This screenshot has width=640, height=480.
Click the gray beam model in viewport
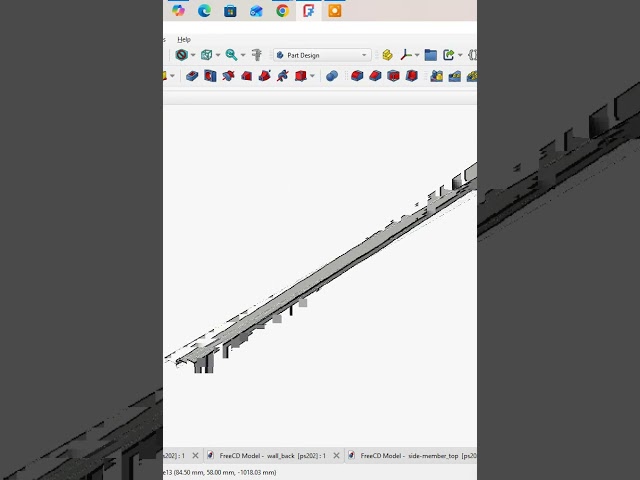327,269
